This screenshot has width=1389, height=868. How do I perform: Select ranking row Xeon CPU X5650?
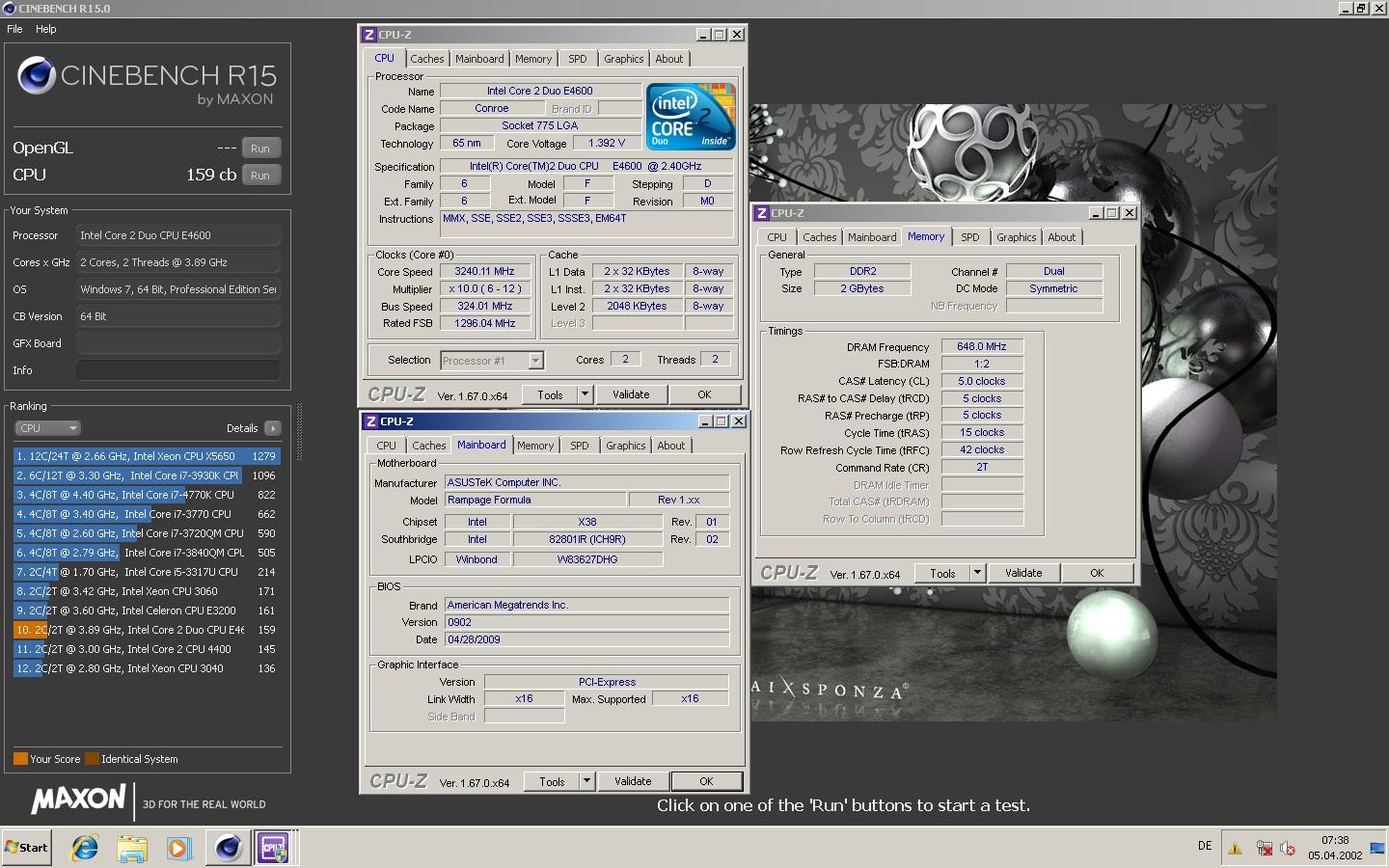(x=147, y=456)
